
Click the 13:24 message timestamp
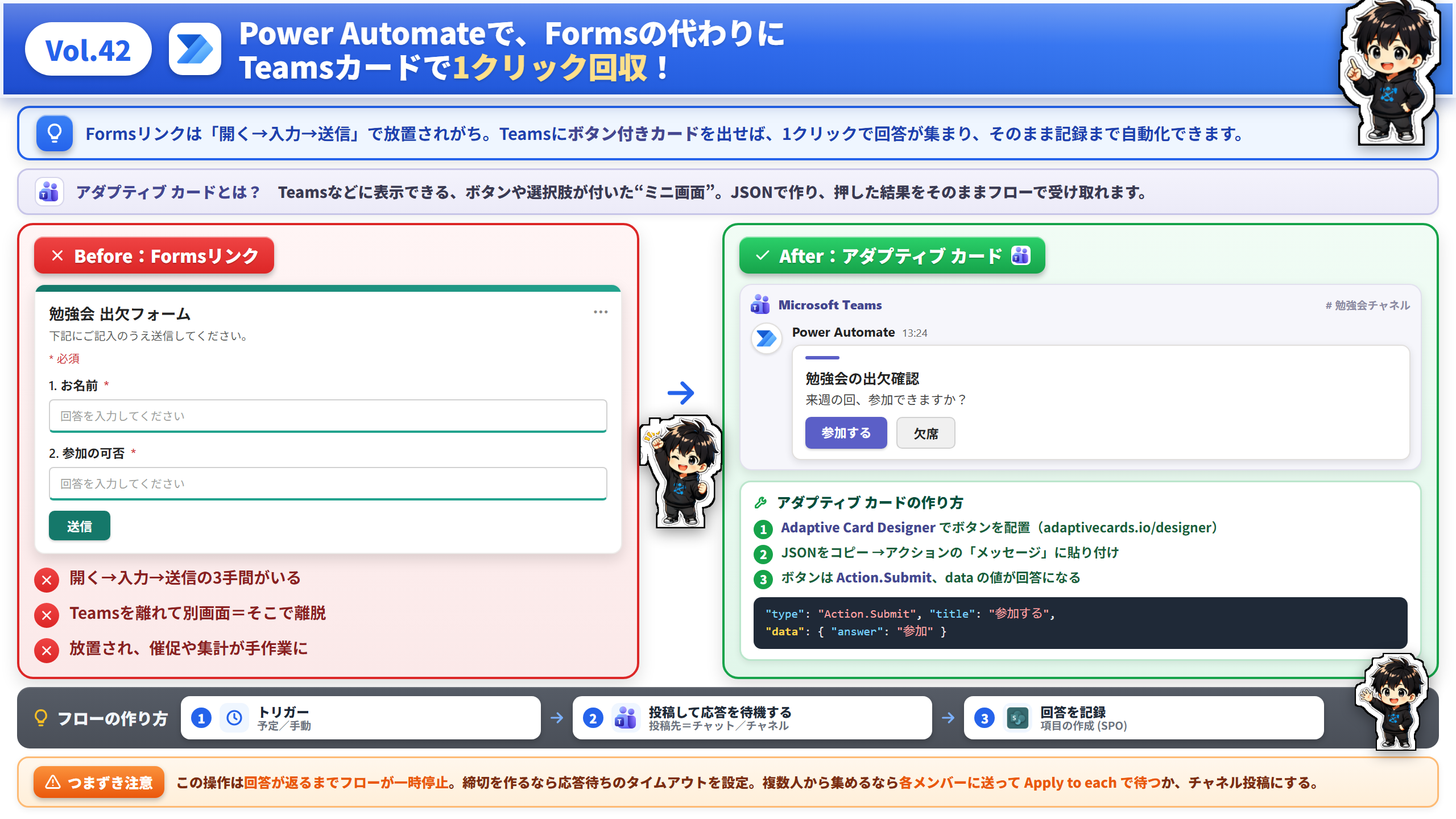(x=915, y=333)
